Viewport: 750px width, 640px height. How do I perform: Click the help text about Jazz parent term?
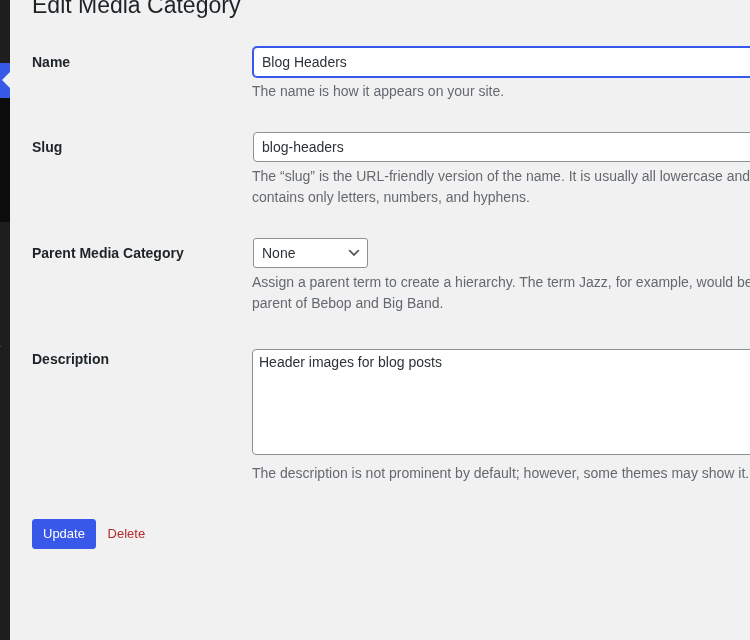[501, 293]
